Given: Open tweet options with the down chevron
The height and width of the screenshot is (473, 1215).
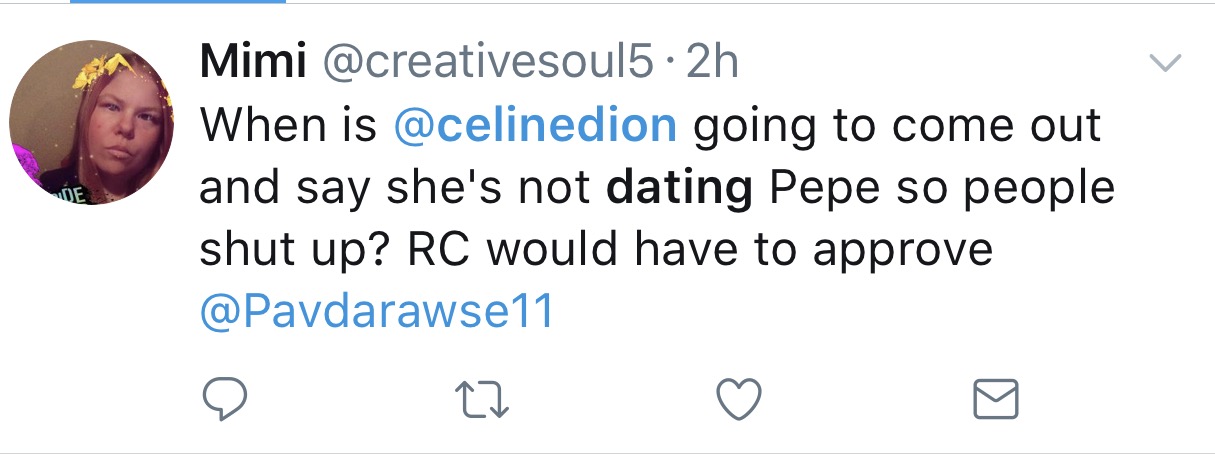Looking at the screenshot, I should [1164, 63].
